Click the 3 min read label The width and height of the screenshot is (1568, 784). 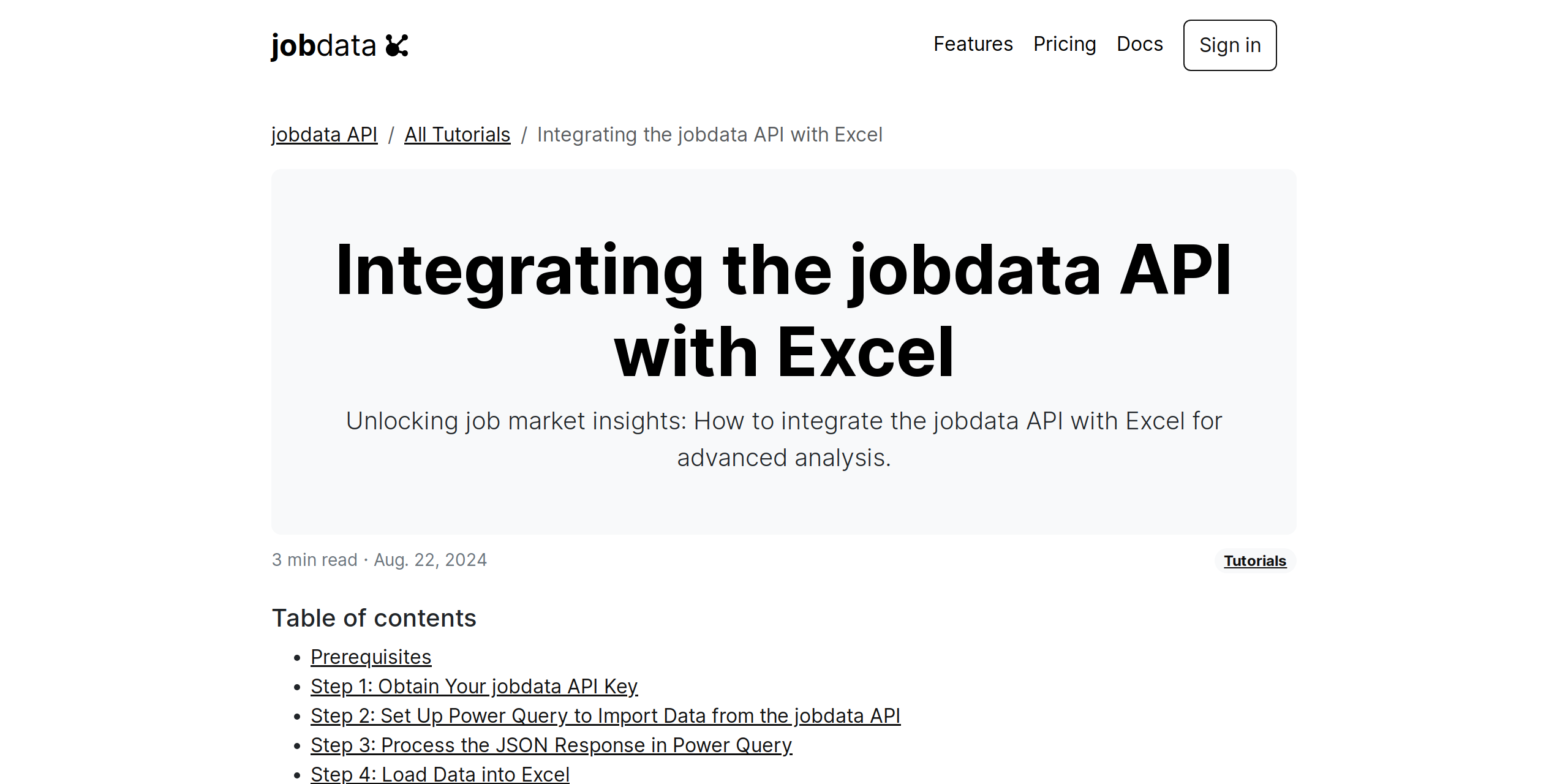coord(314,559)
